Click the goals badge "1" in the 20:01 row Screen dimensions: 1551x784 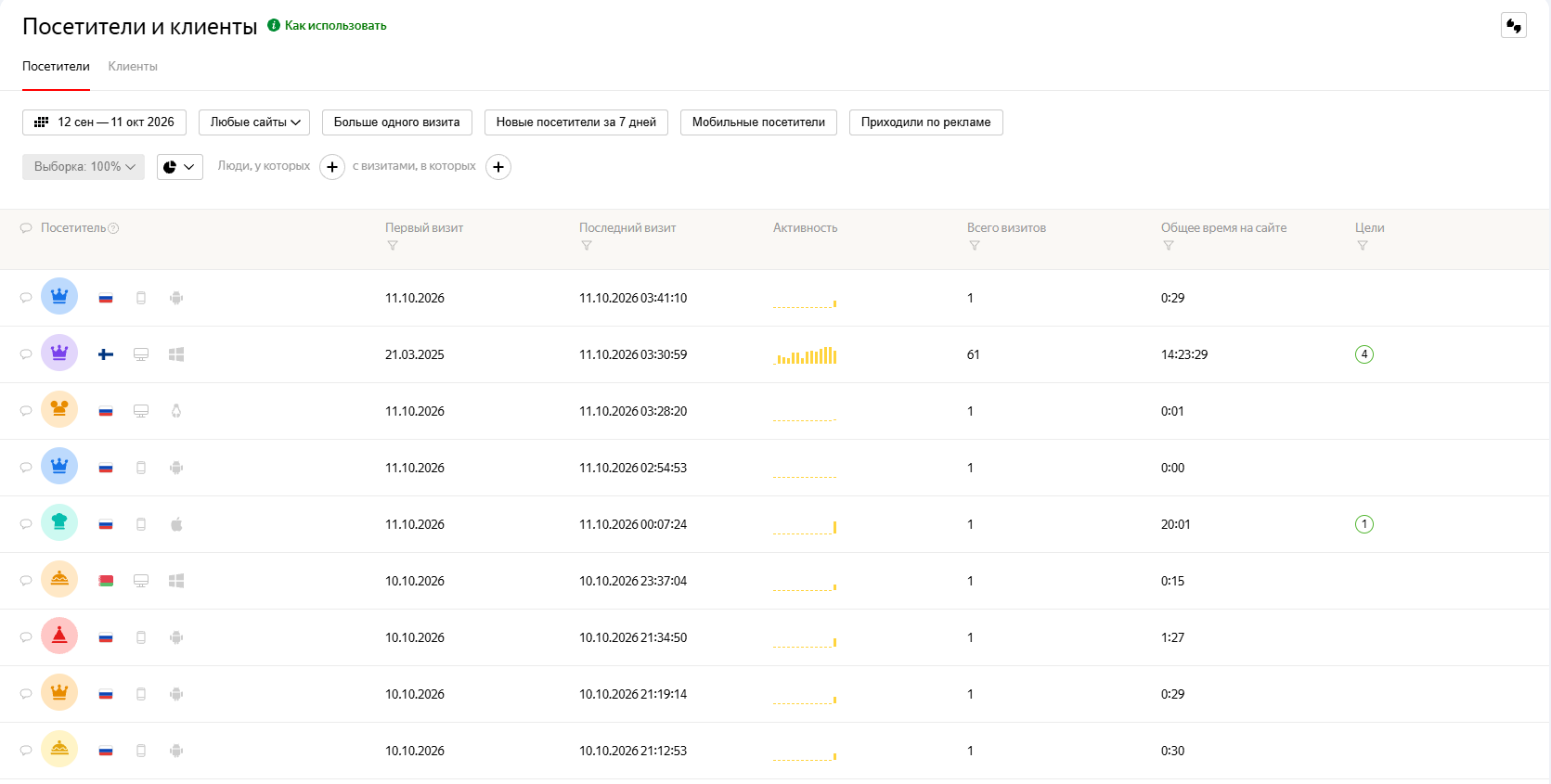pyautogui.click(x=1364, y=523)
